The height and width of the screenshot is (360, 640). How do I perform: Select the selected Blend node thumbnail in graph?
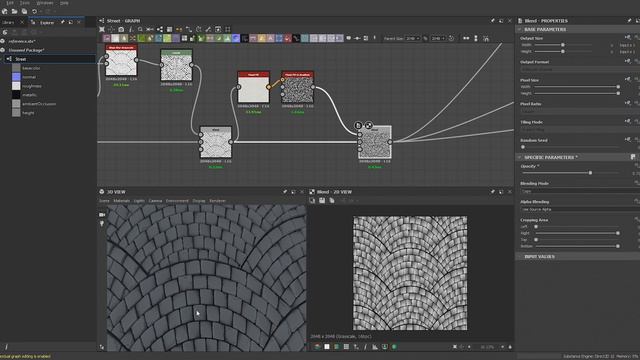tap(375, 142)
